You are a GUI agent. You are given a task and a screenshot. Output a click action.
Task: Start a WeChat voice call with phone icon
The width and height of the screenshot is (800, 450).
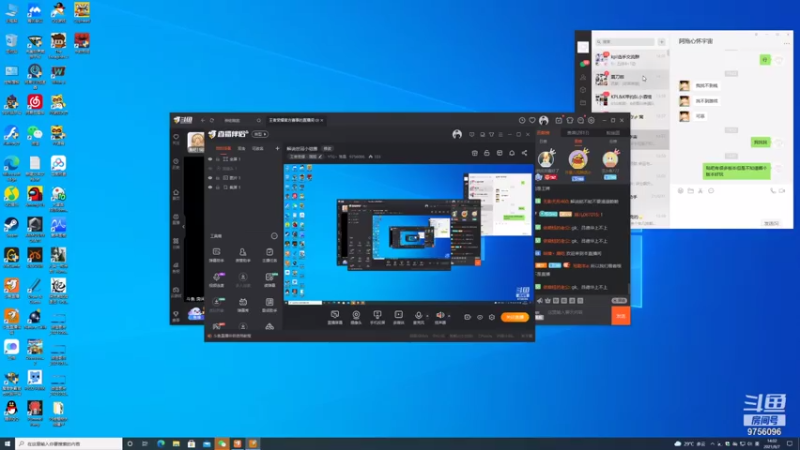click(773, 190)
